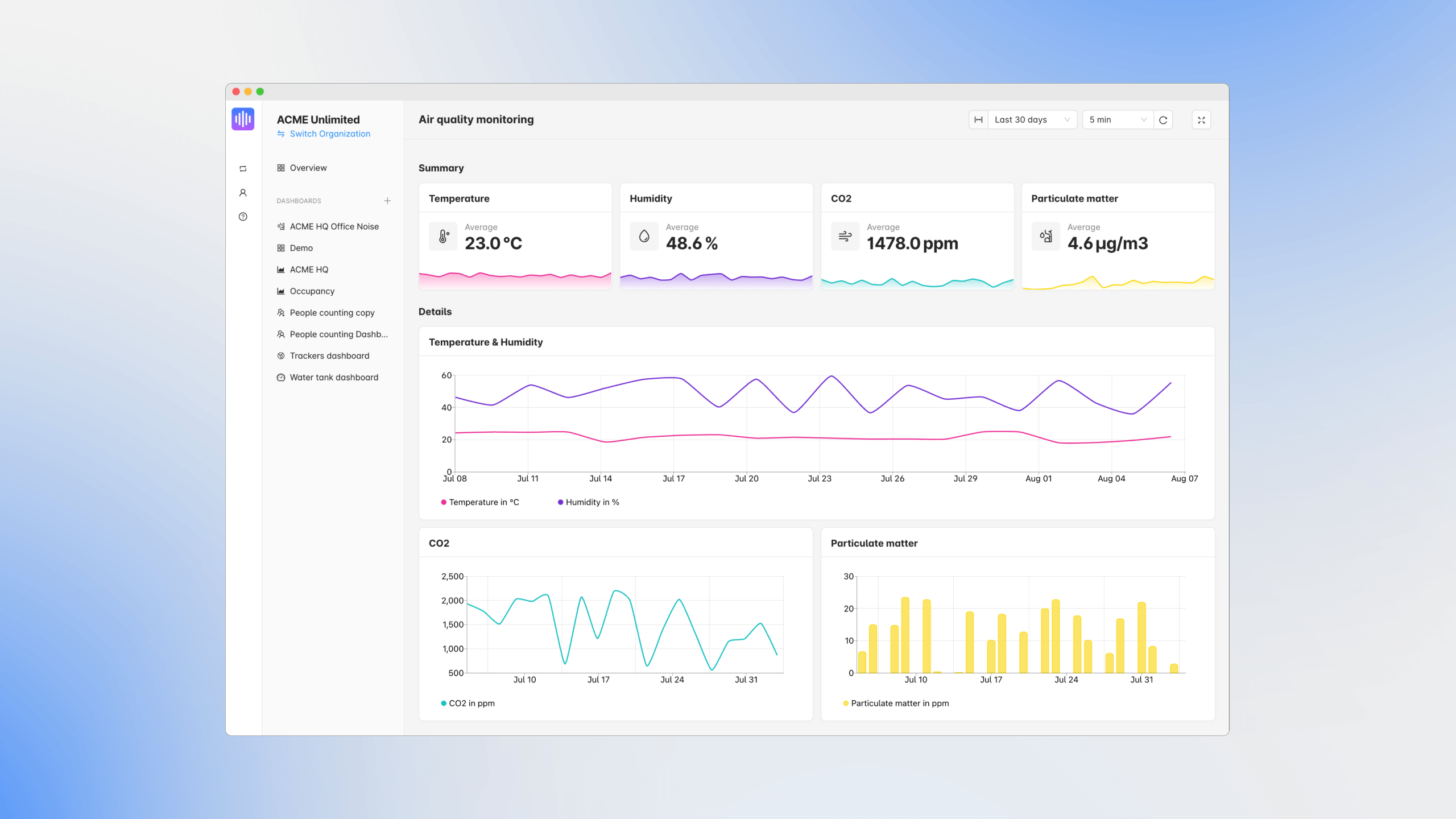Screen dimensions: 1456x819
Task: Open fullscreen mode via the expand icon
Action: (1201, 119)
